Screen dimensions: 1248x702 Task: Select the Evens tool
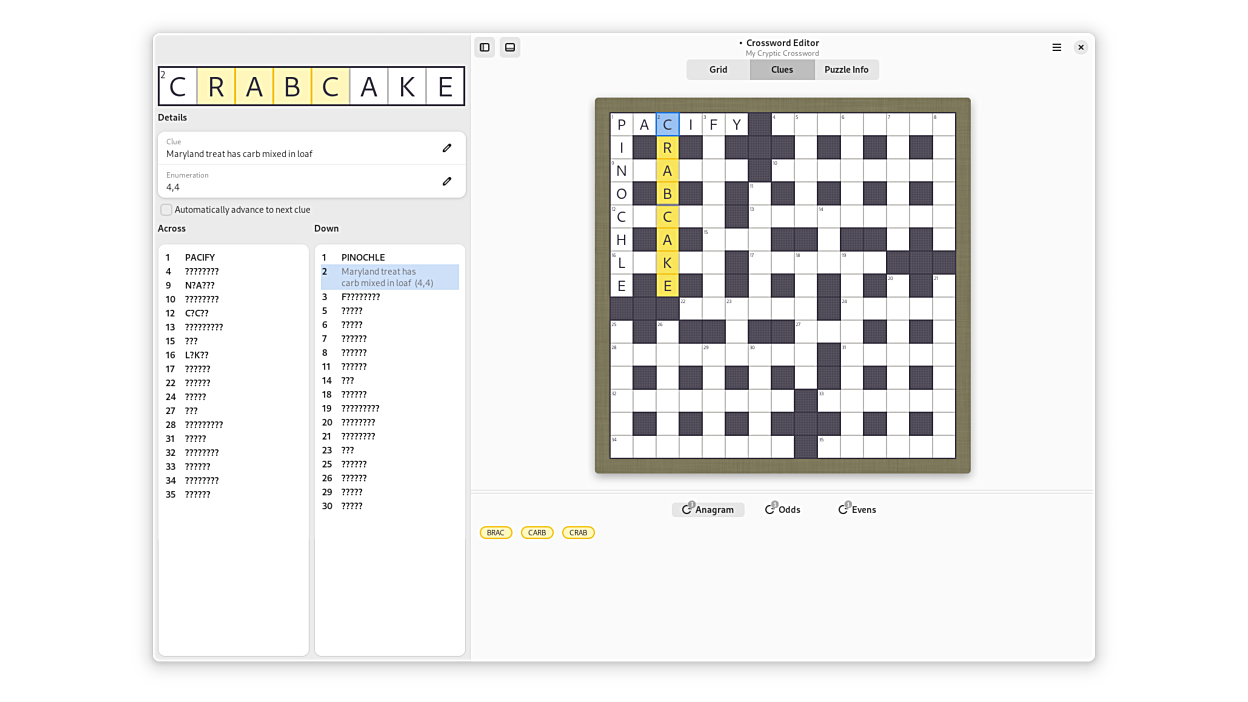point(857,510)
